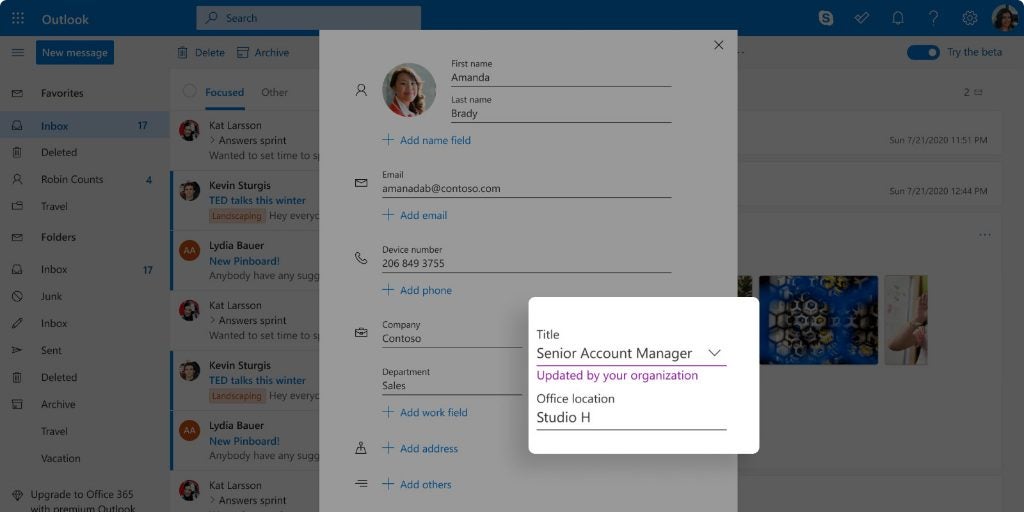Click the New message button
1024x512 pixels.
[74, 52]
